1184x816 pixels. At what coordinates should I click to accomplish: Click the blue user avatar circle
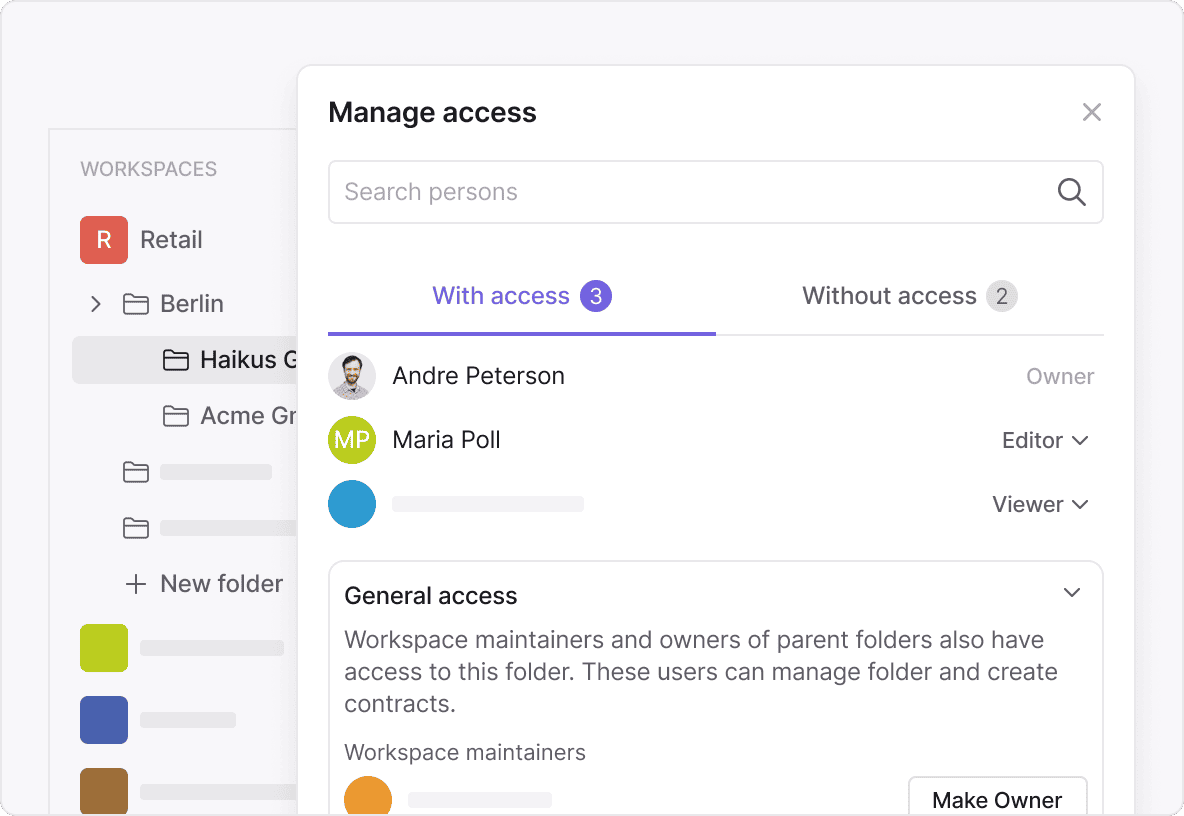click(352, 504)
